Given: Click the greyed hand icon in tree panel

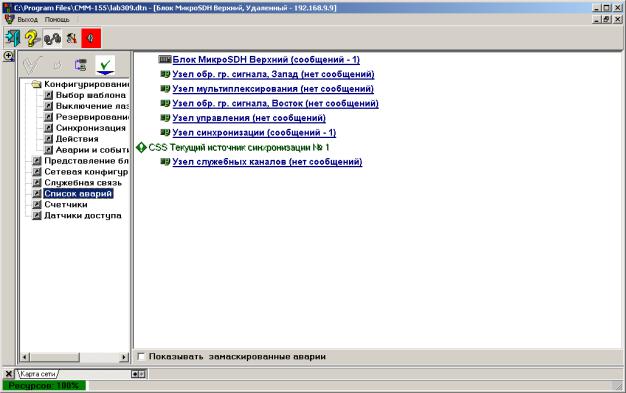Looking at the screenshot, I should pyautogui.click(x=57, y=65).
